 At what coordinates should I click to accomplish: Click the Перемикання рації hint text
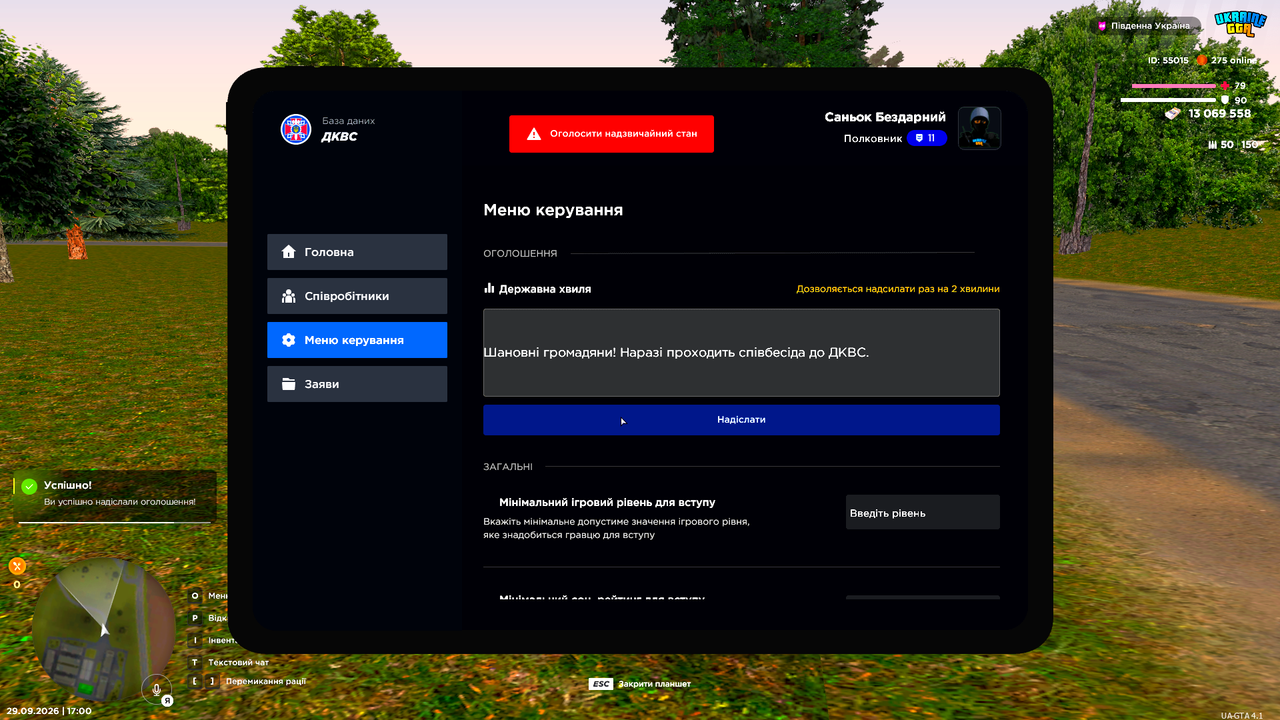tap(266, 682)
